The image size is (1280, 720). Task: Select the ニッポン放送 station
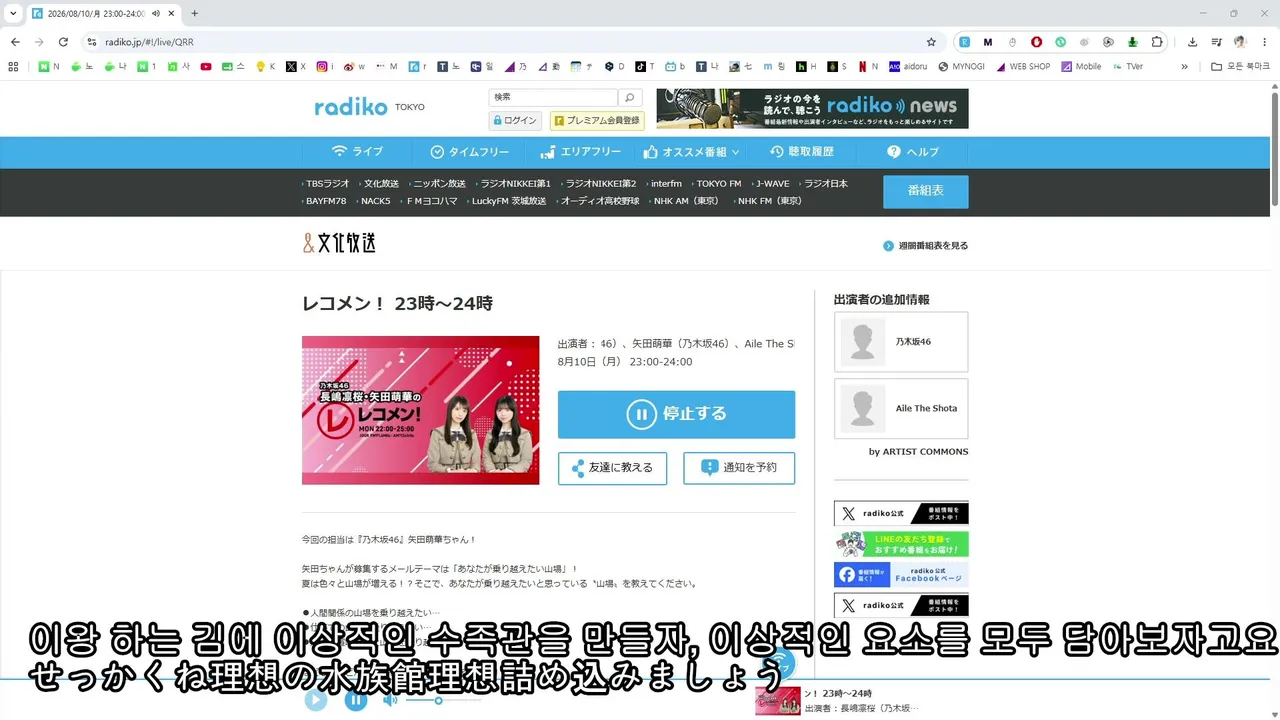point(439,184)
